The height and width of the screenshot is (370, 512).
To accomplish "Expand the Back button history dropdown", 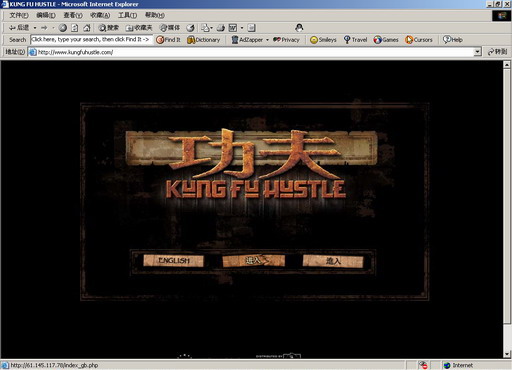I will 35,28.
